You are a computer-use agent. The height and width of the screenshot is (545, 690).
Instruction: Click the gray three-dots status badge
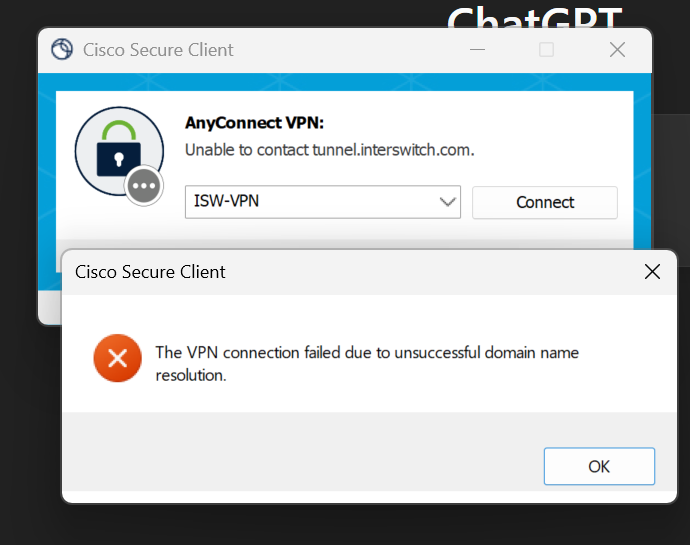pyautogui.click(x=145, y=186)
